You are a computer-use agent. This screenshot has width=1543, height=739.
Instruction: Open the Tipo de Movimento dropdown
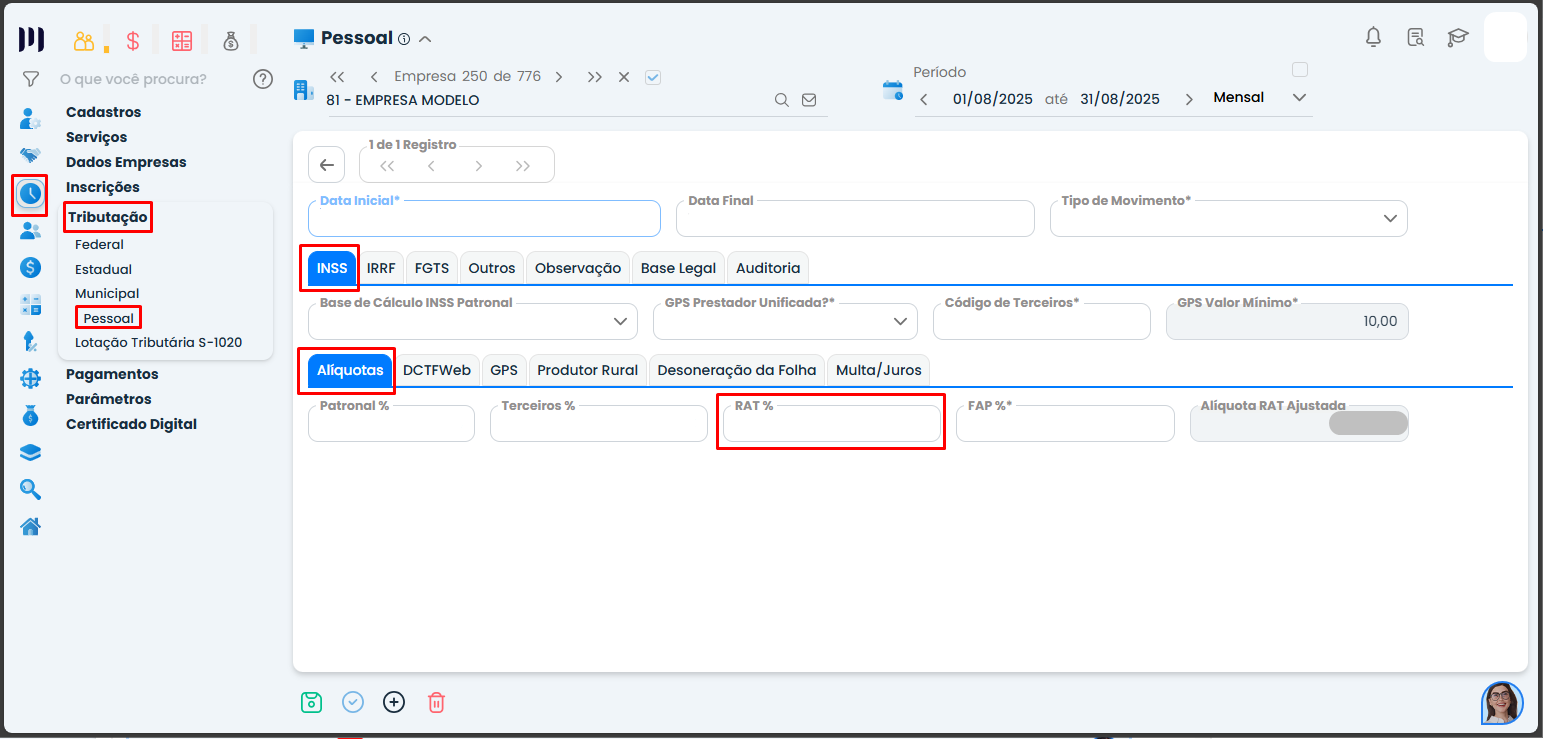tap(1389, 219)
